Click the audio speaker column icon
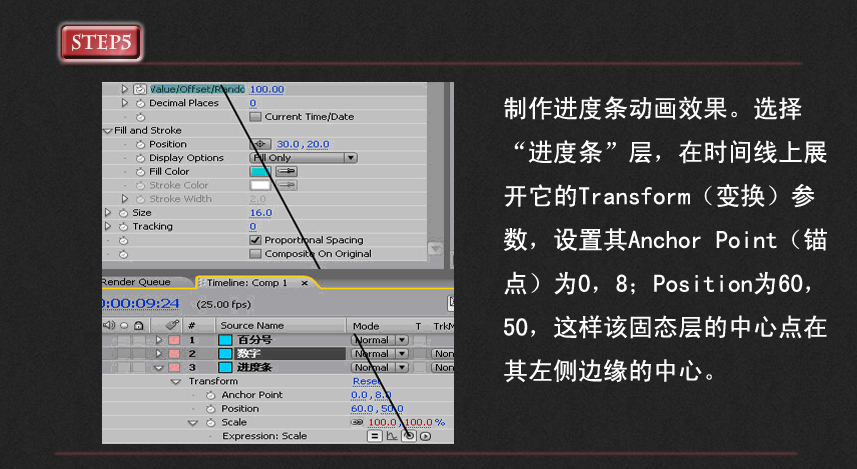This screenshot has width=857, height=469. tap(109, 325)
